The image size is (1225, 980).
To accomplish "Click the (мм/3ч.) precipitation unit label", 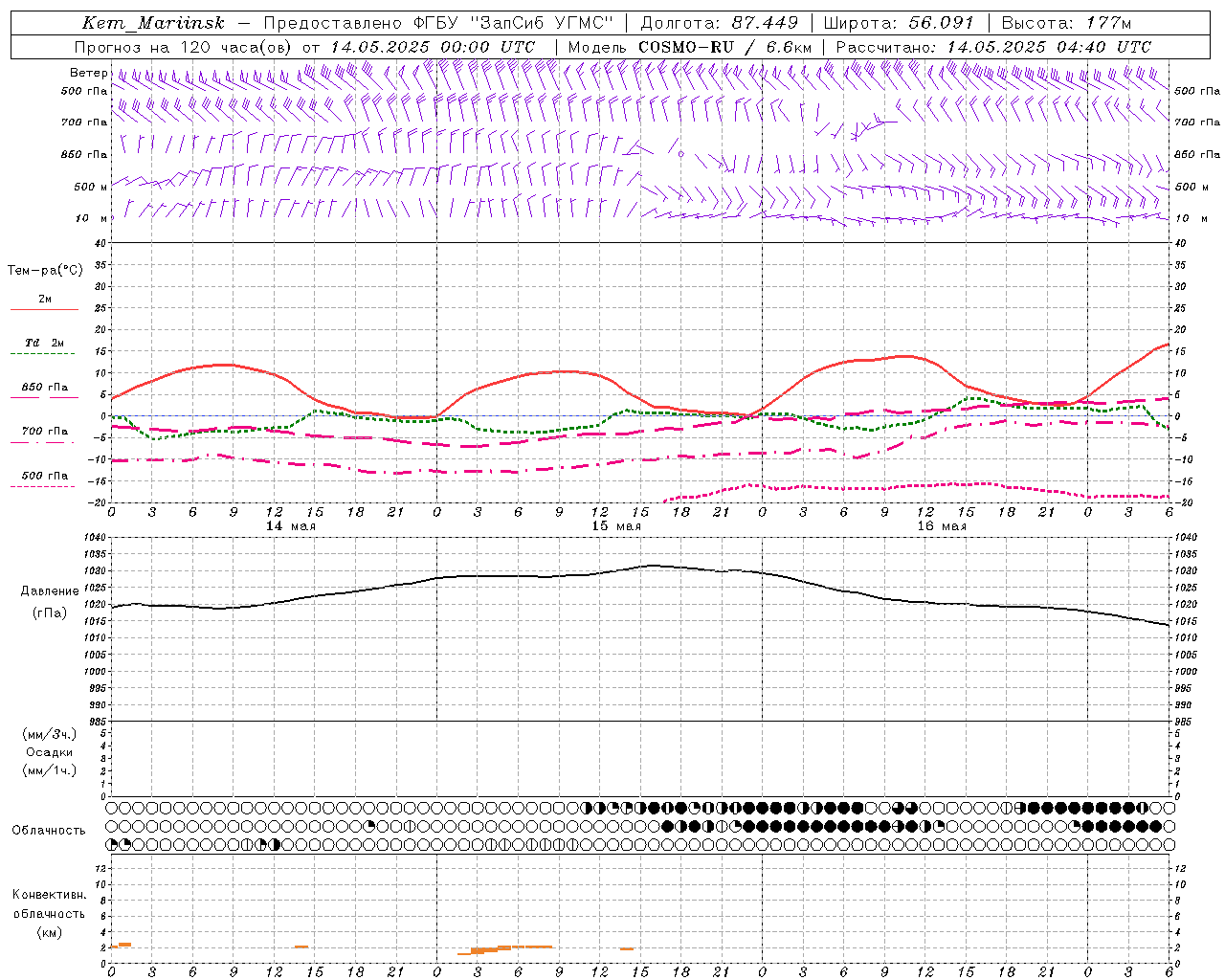I will click(x=50, y=734).
